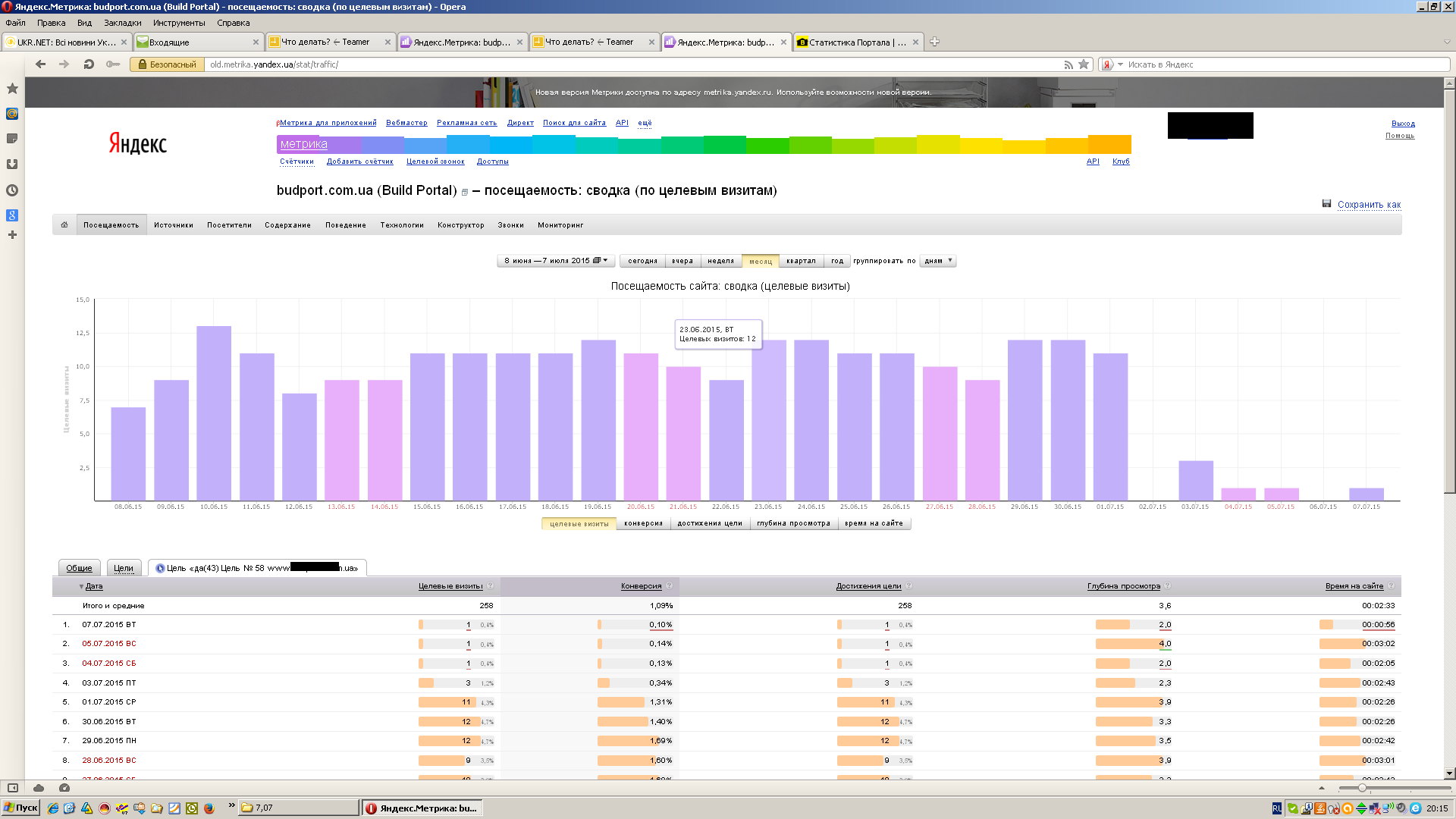Image resolution: width=1456 pixels, height=819 pixels.
Task: Go forward with the browser forward arrow
Action: coord(64,64)
